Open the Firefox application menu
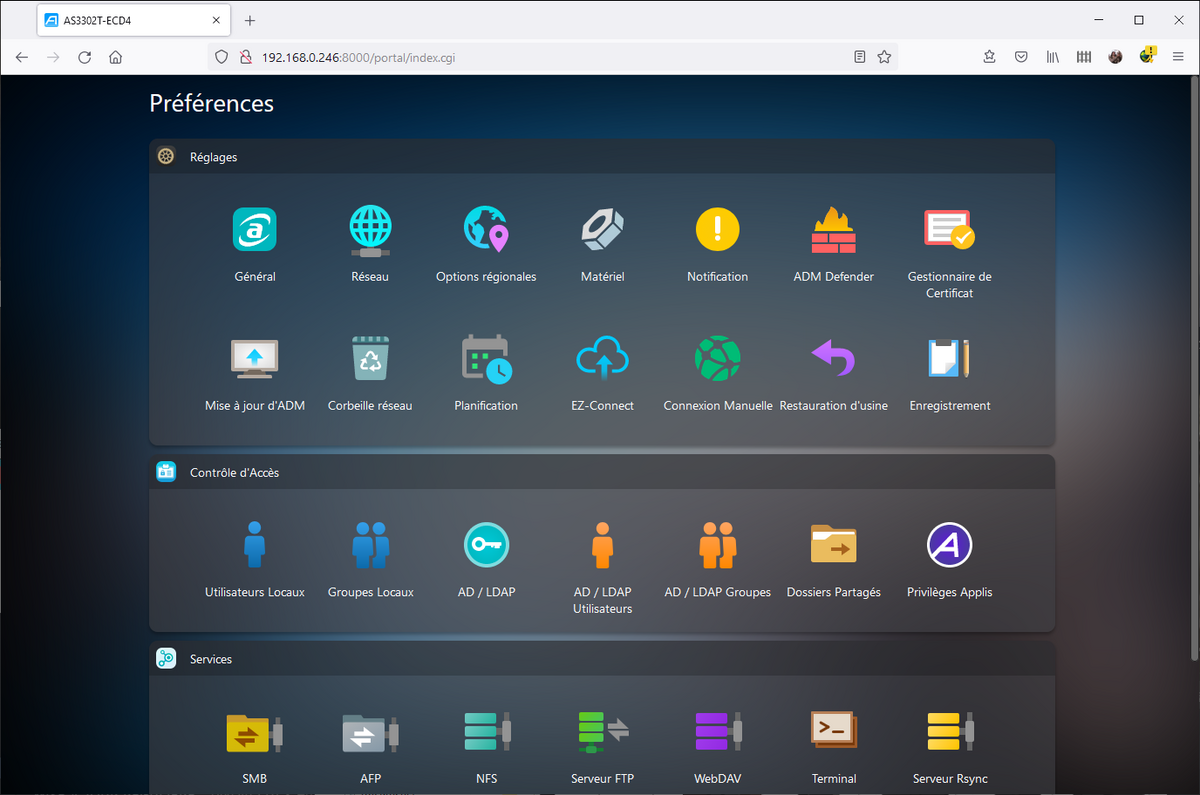Screen dimensions: 1200x795 coord(1178,57)
